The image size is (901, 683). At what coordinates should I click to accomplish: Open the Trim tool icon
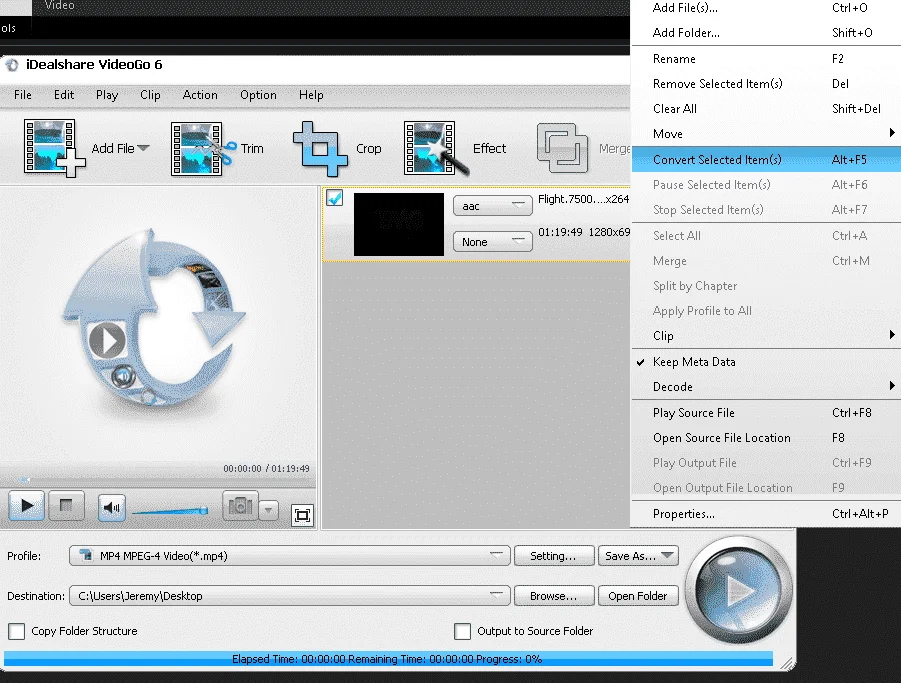coord(203,149)
